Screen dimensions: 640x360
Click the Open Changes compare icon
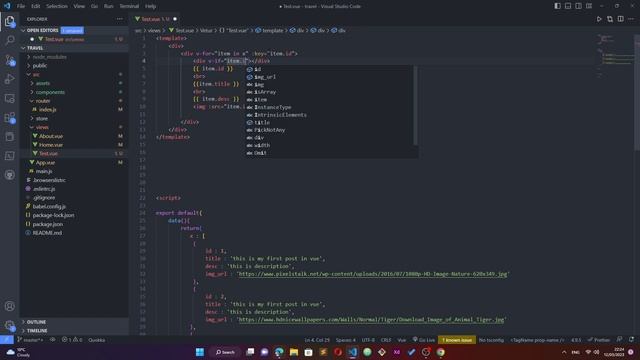pos(610,19)
